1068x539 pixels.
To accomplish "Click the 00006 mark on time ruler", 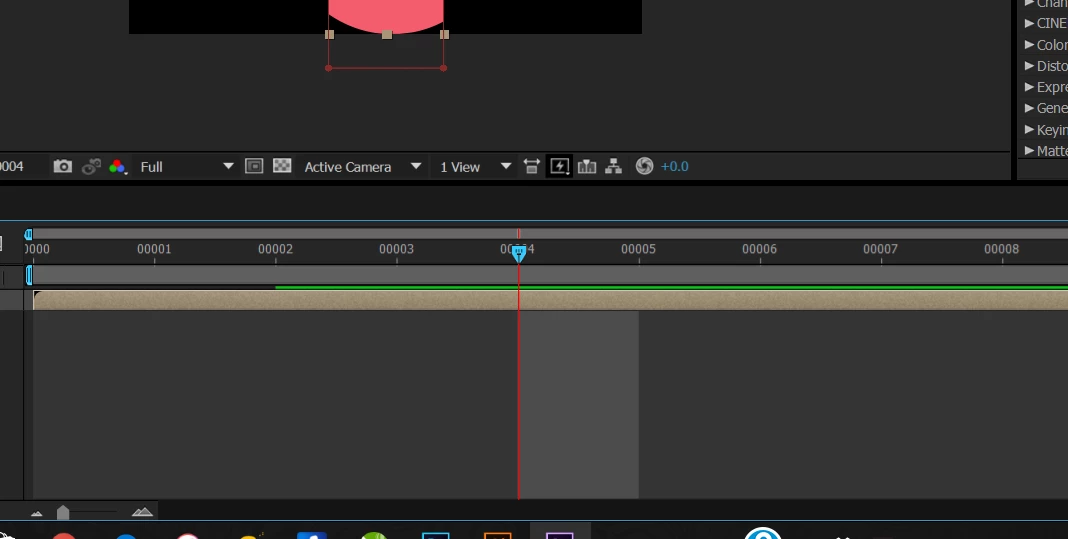I will tap(759, 249).
